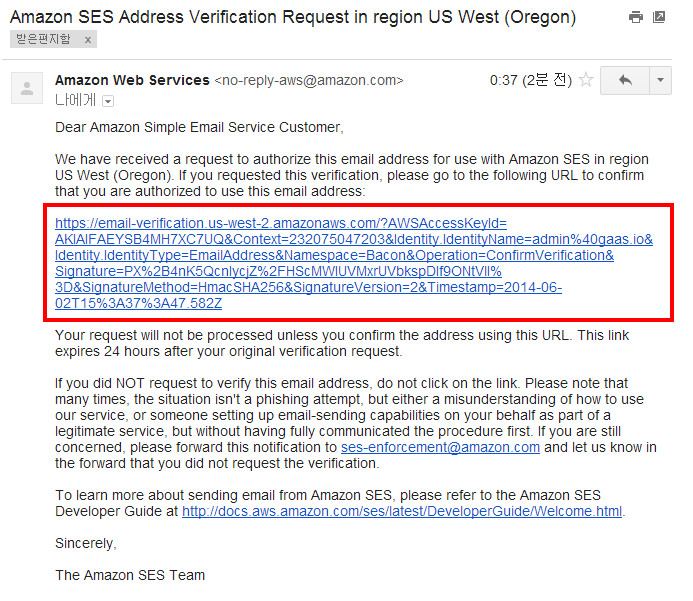Reply using the arrow button
This screenshot has width=693, height=601.
tap(626, 80)
